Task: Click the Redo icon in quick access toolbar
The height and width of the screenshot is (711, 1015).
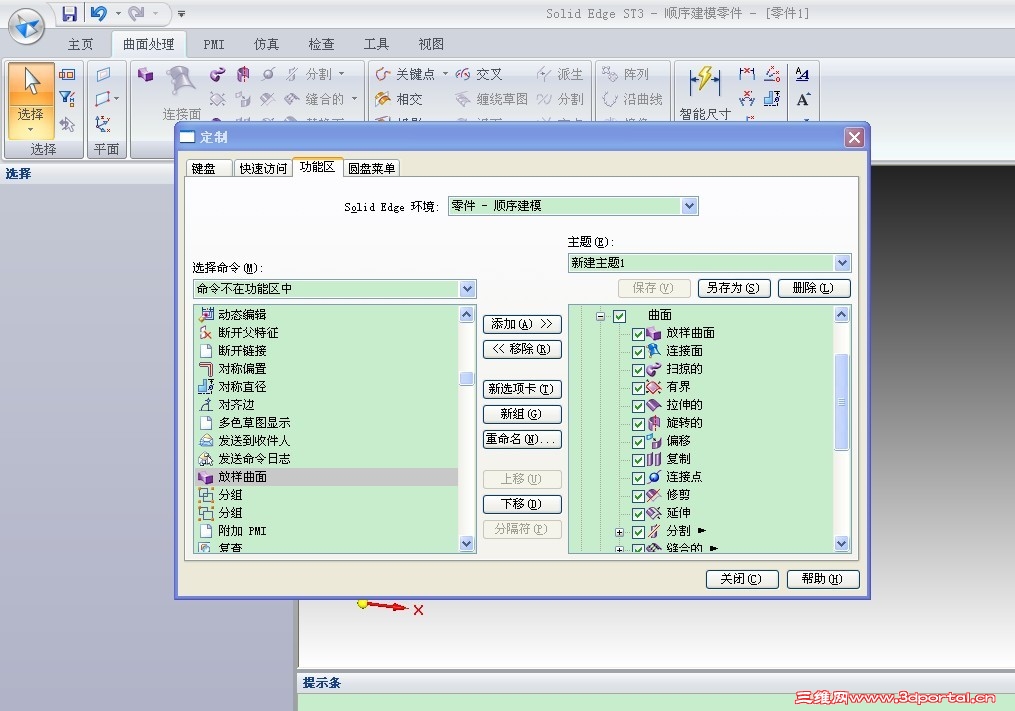Action: (x=136, y=13)
